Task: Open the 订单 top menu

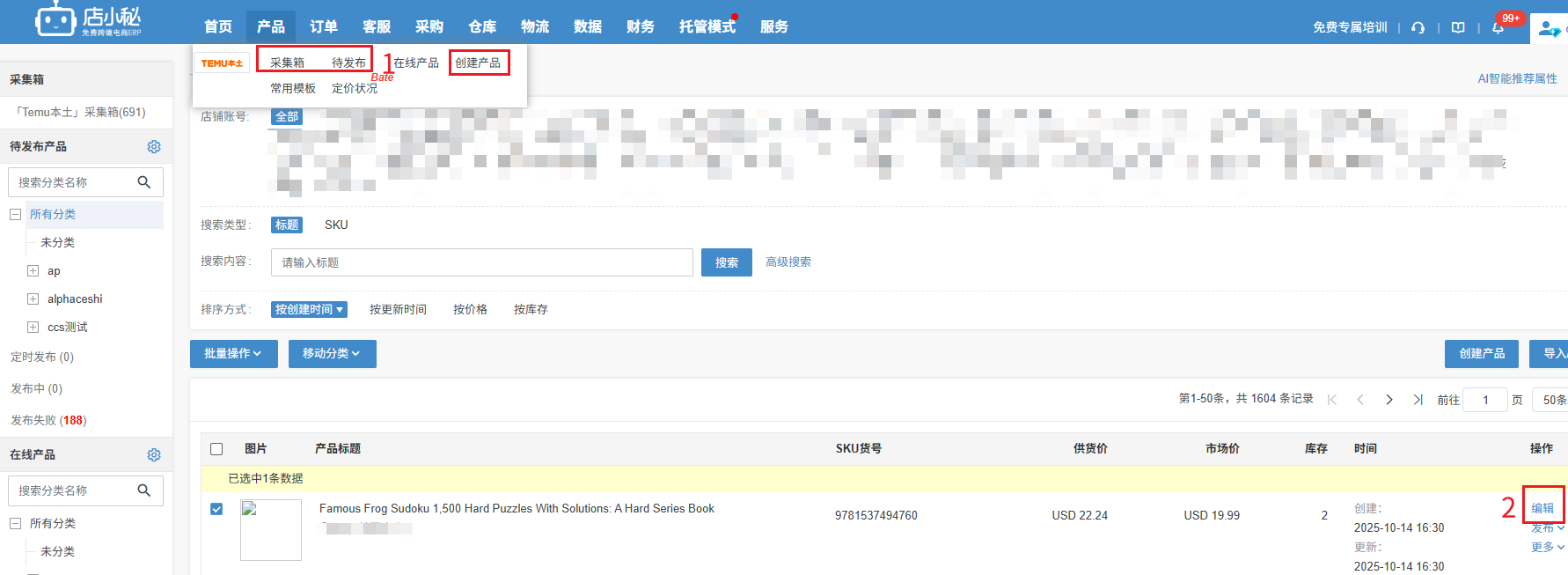Action: point(323,26)
